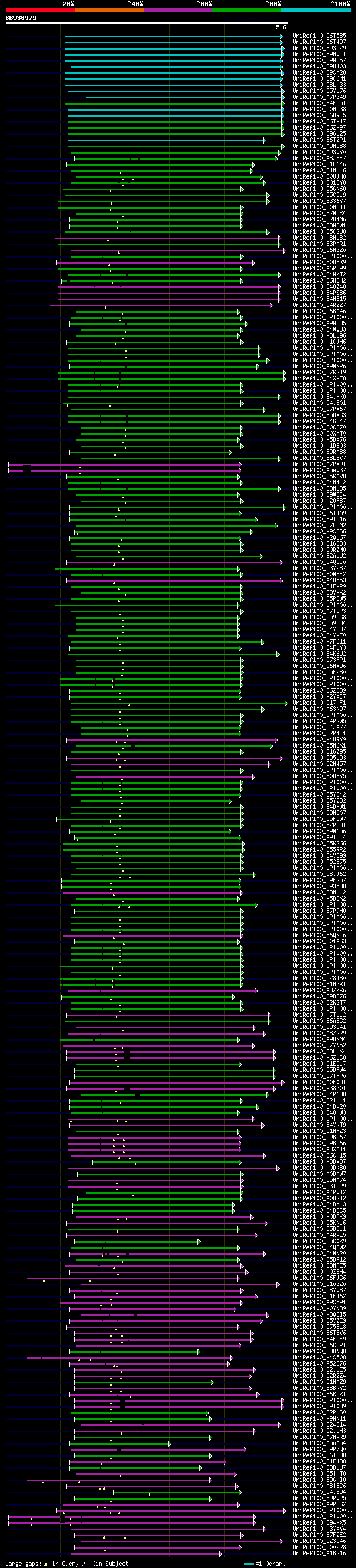Click hit UniRef100_Q8JJ62
Image resolution: width=356 pixels, height=1568 pixels.
coord(319,874)
